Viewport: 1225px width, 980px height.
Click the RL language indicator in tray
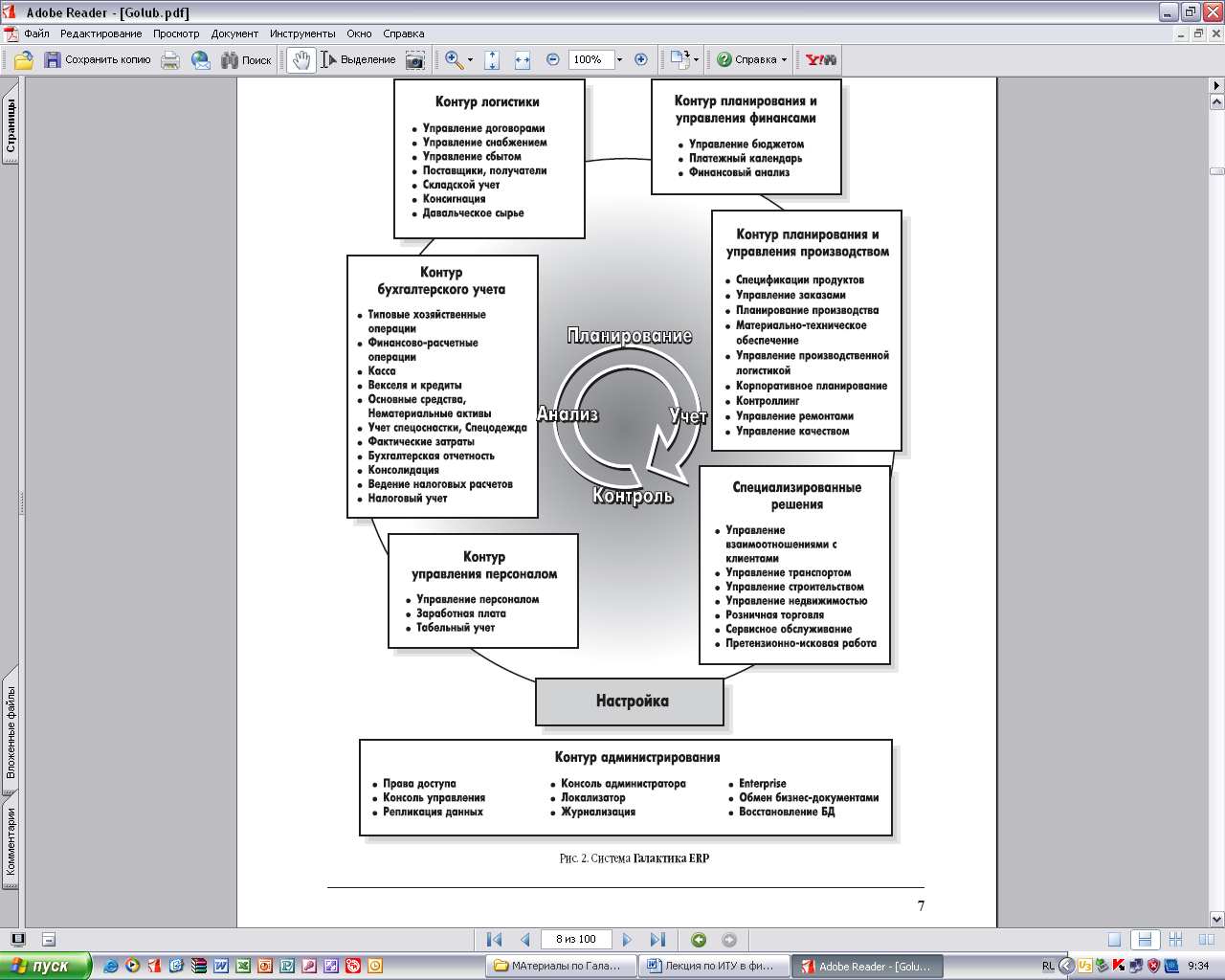click(x=1048, y=966)
